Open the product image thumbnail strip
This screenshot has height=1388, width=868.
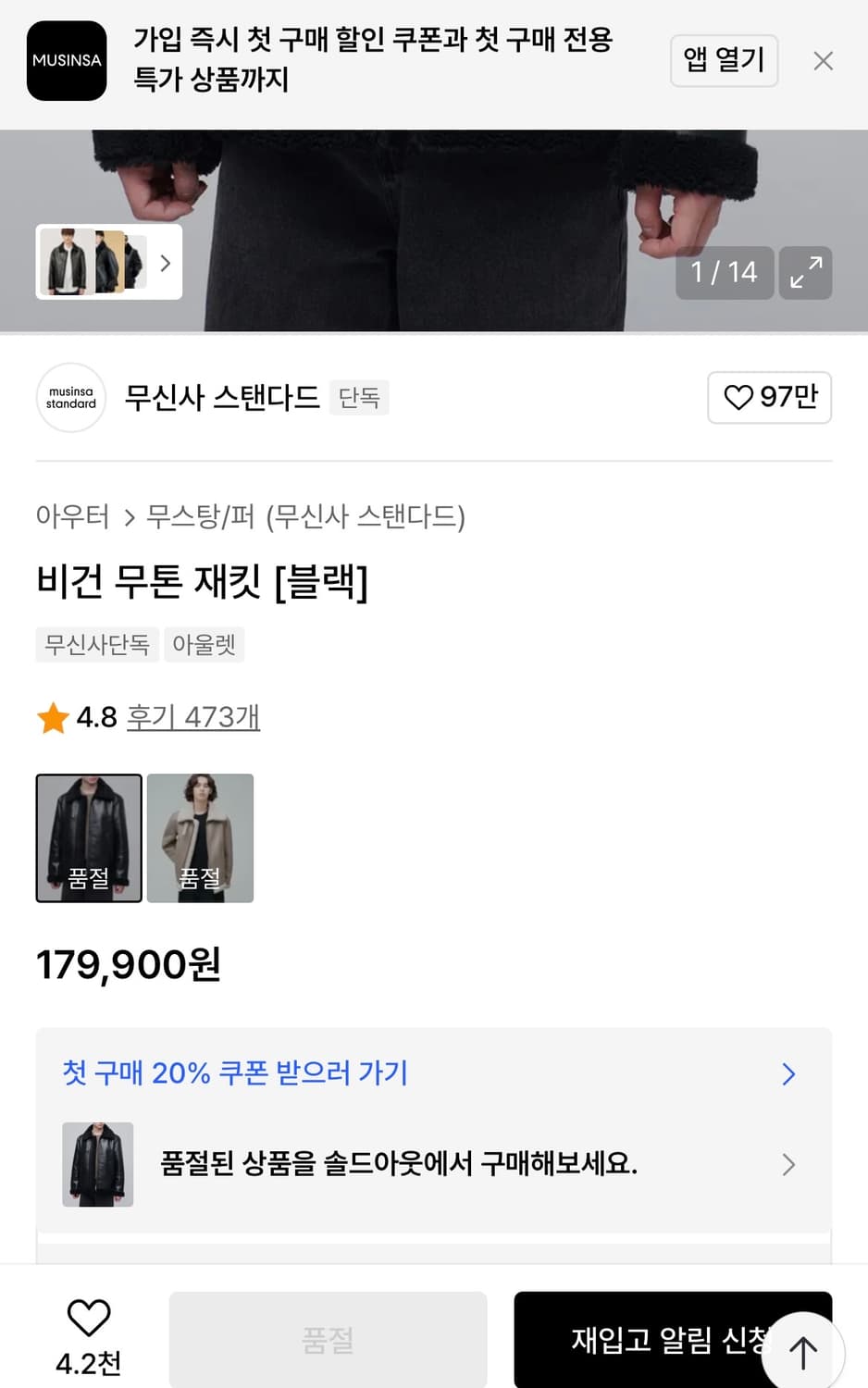[96, 262]
